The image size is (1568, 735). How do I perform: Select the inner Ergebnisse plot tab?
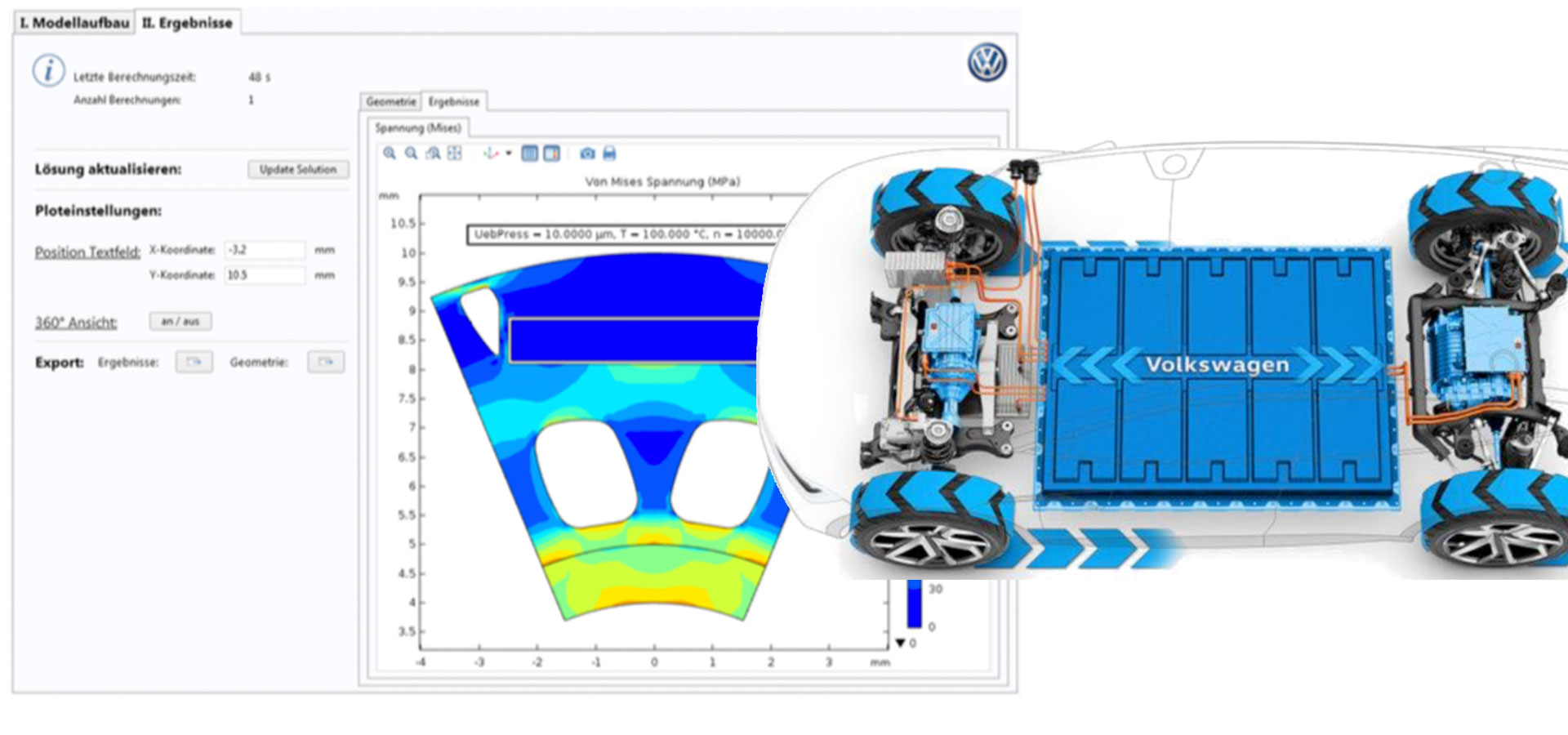[x=454, y=102]
